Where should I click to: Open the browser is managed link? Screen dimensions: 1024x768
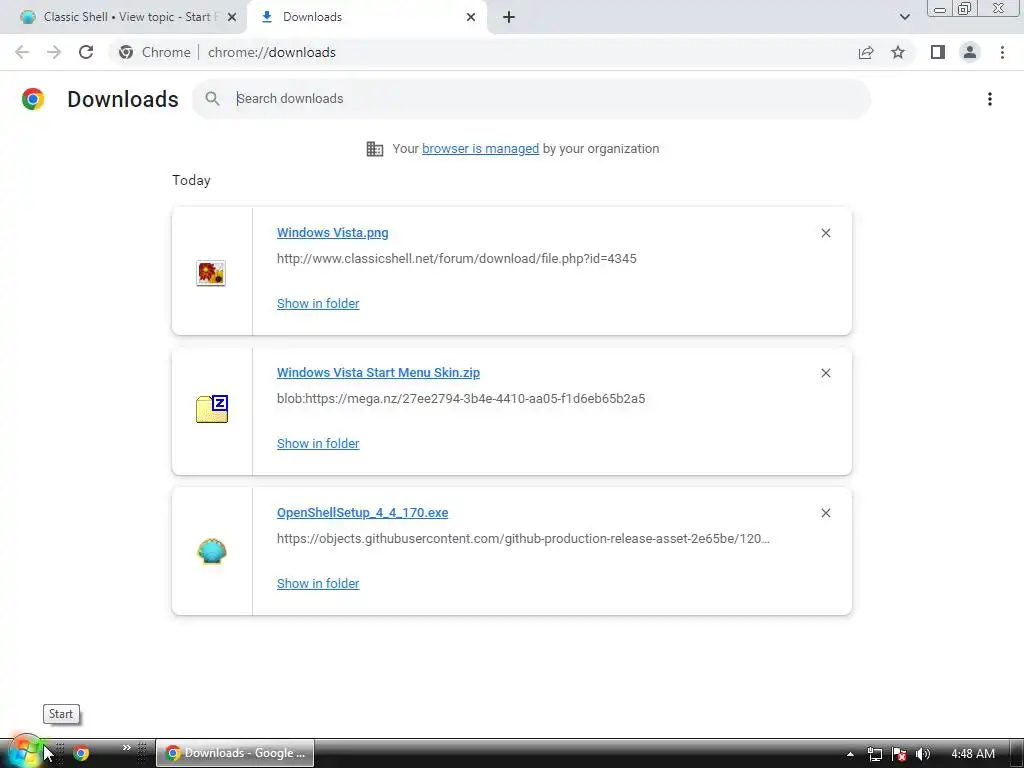(x=481, y=148)
